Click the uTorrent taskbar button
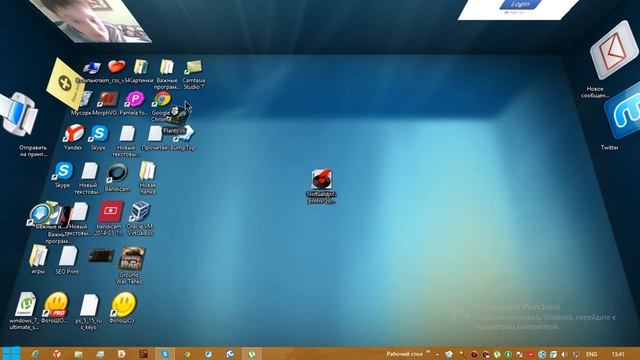 (x=252, y=354)
